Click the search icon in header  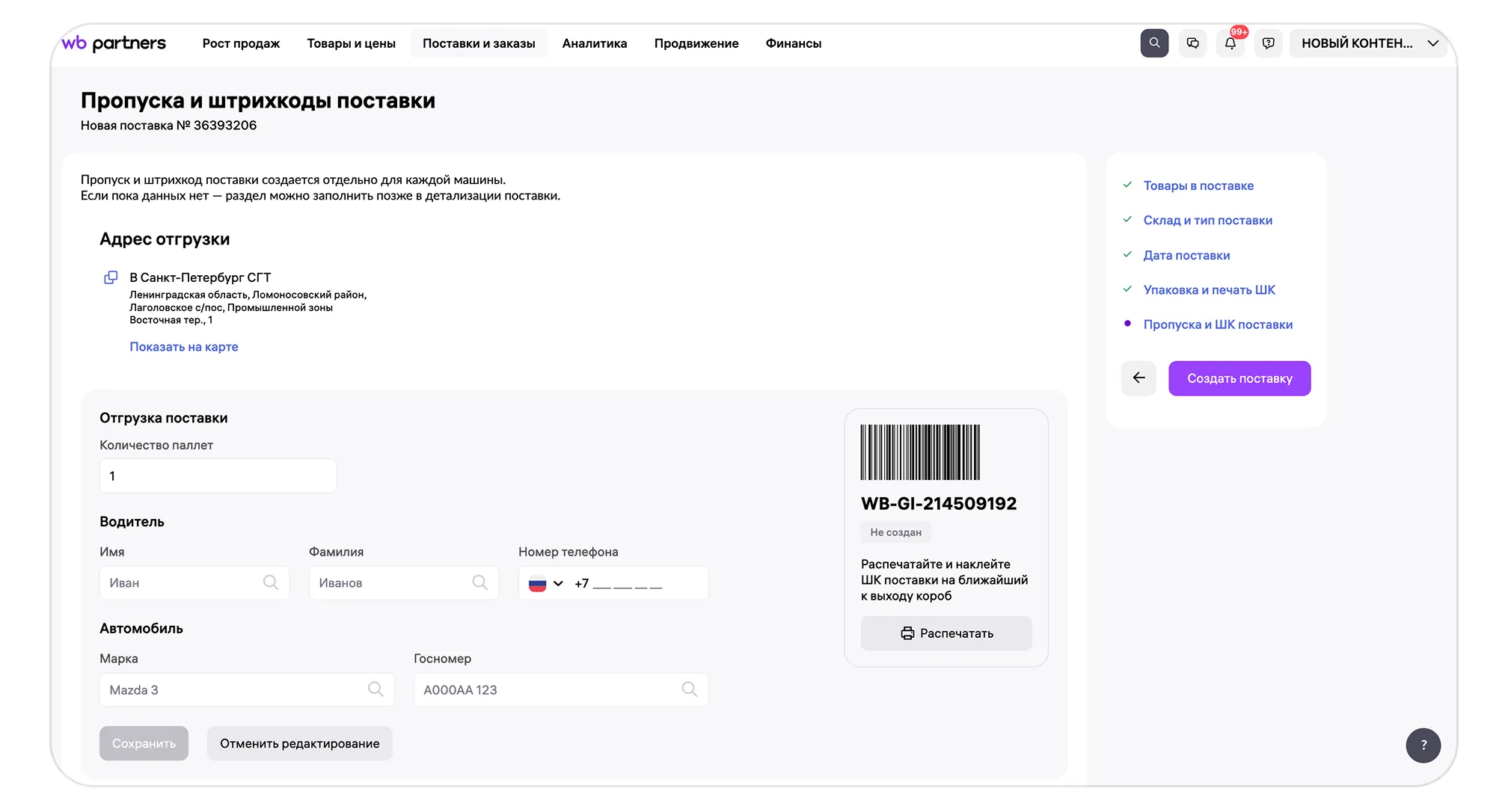[1154, 43]
